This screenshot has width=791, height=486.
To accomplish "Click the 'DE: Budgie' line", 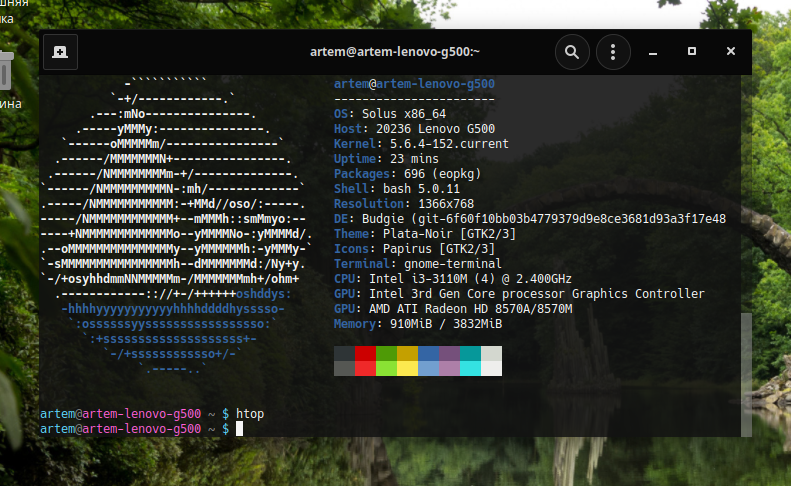I will point(530,219).
